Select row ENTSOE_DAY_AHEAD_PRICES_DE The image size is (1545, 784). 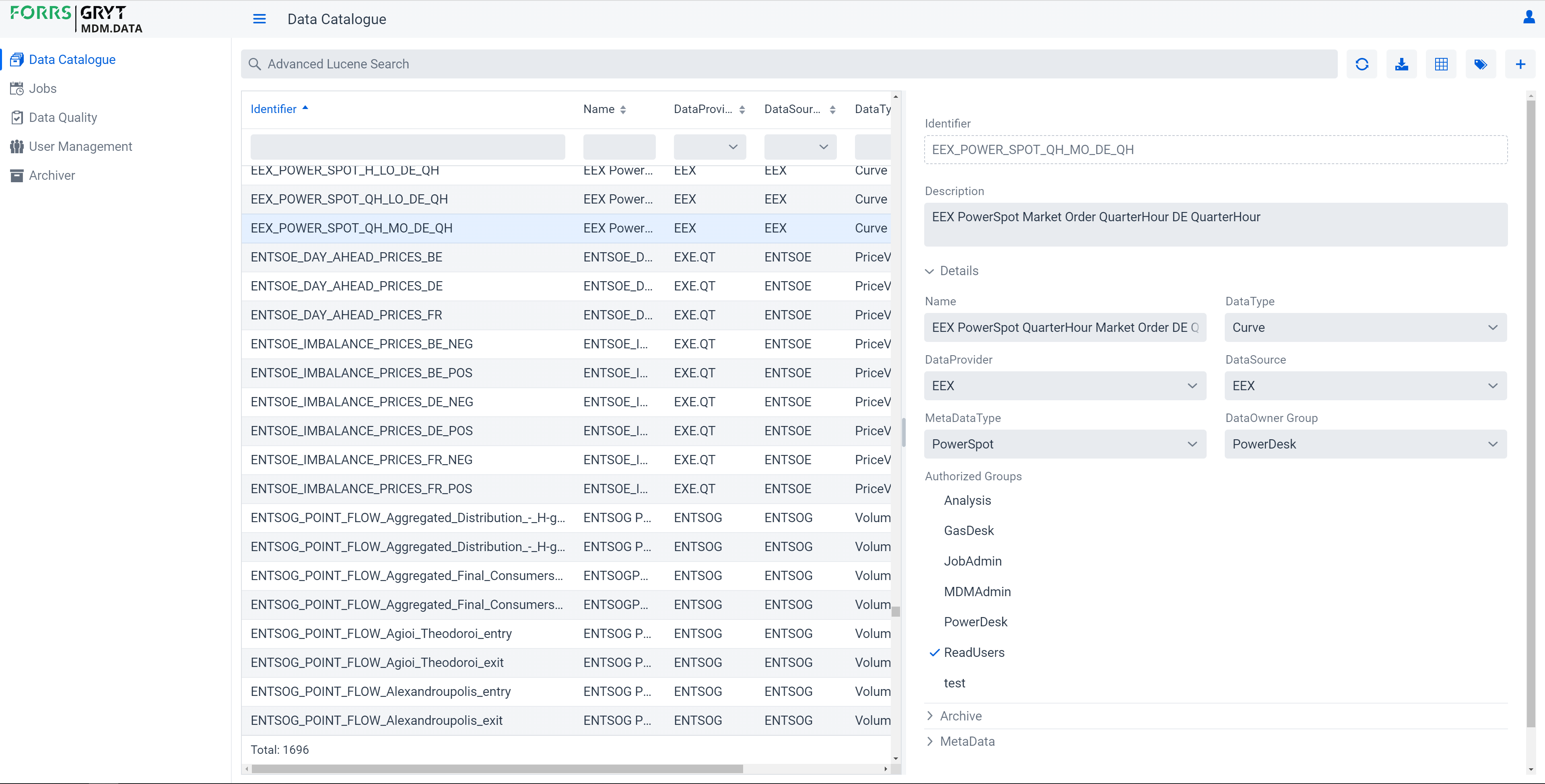566,286
